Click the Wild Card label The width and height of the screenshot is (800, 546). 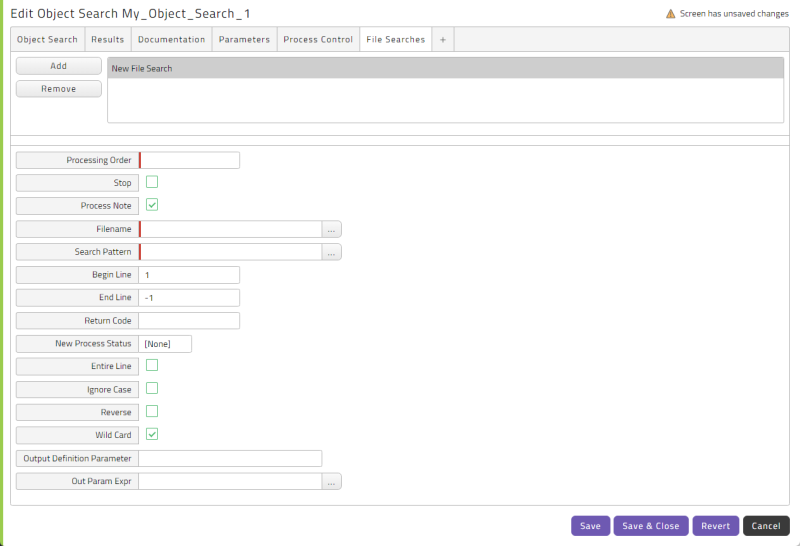(x=113, y=435)
